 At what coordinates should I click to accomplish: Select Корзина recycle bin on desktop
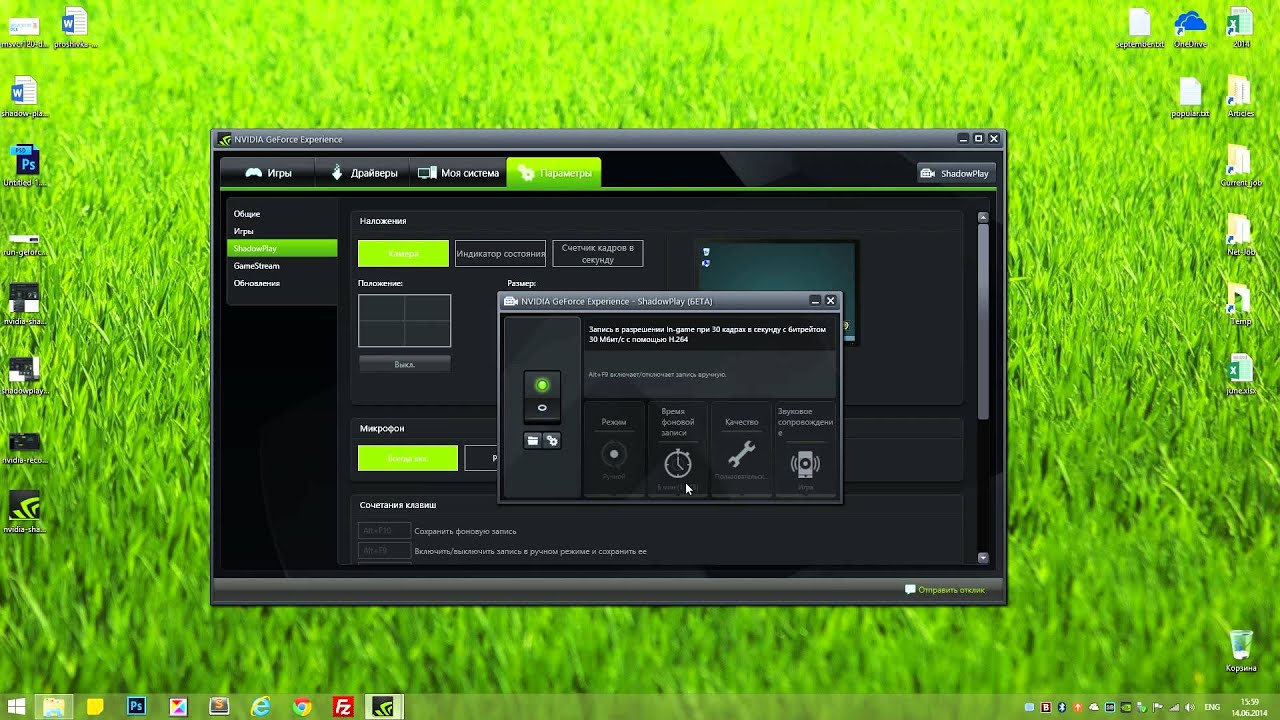(x=1241, y=651)
